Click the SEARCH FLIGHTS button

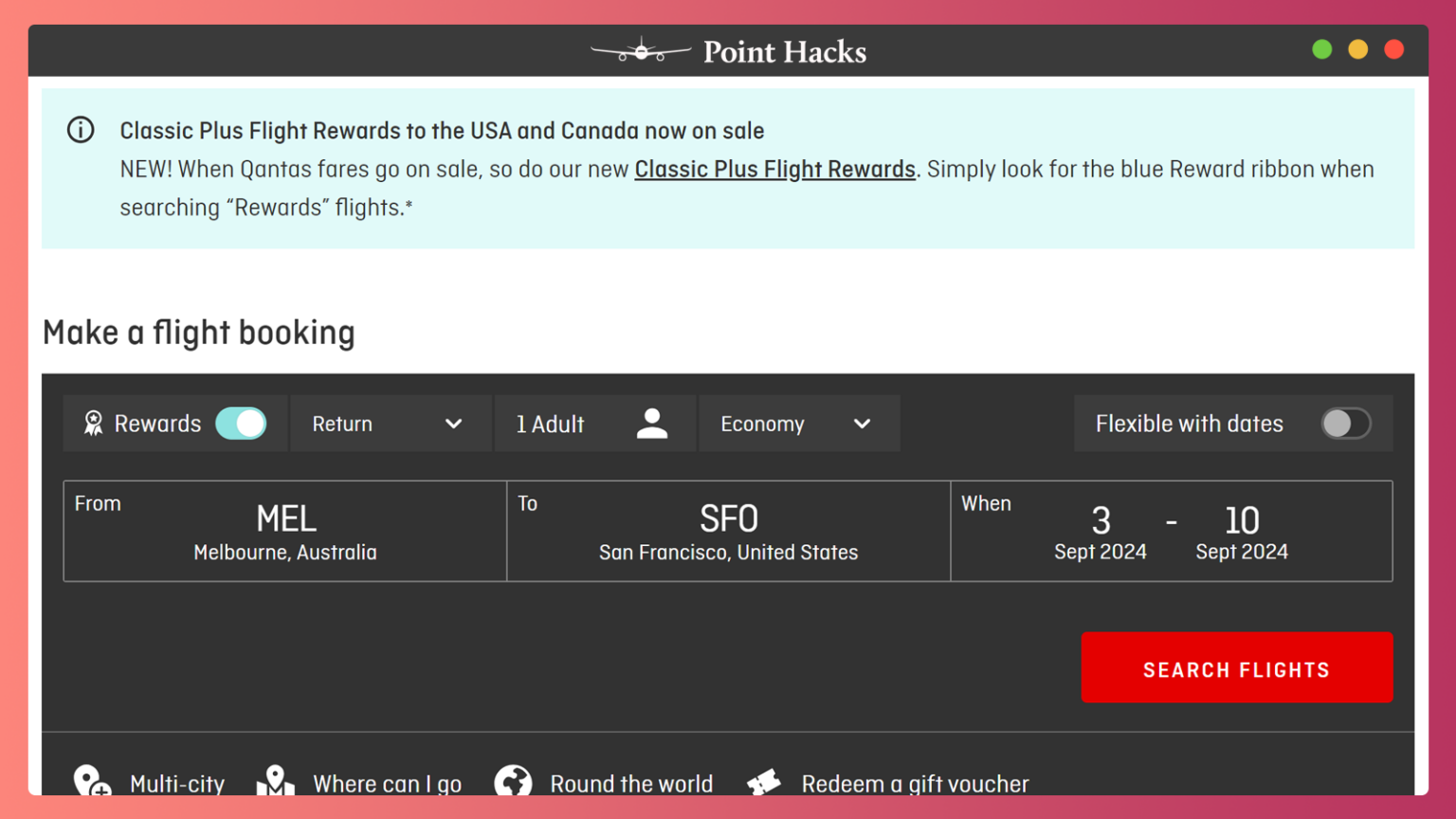pyautogui.click(x=1237, y=667)
